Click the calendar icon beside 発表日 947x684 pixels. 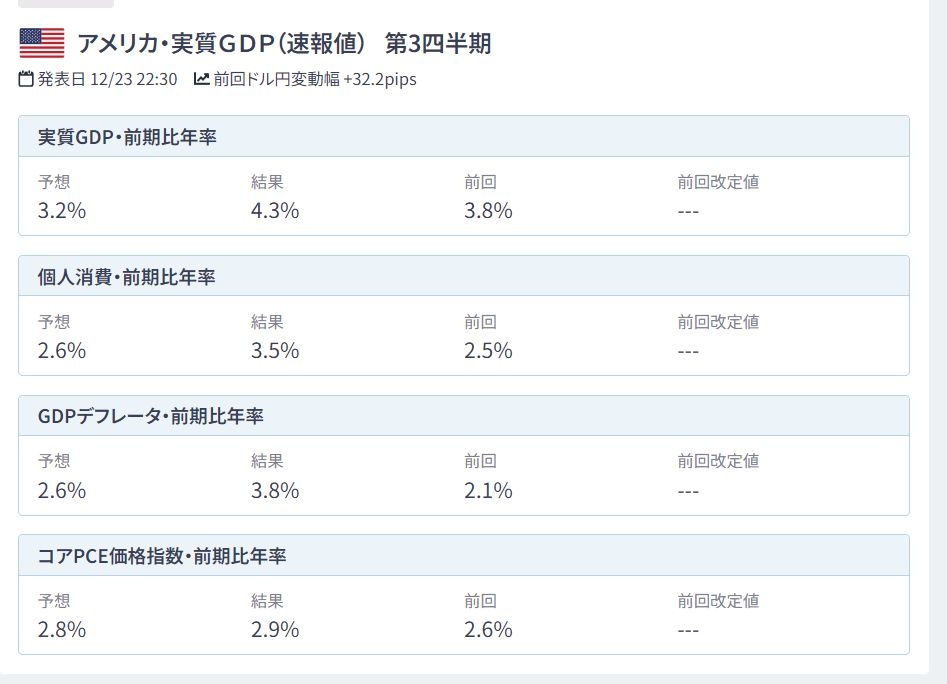(x=27, y=79)
